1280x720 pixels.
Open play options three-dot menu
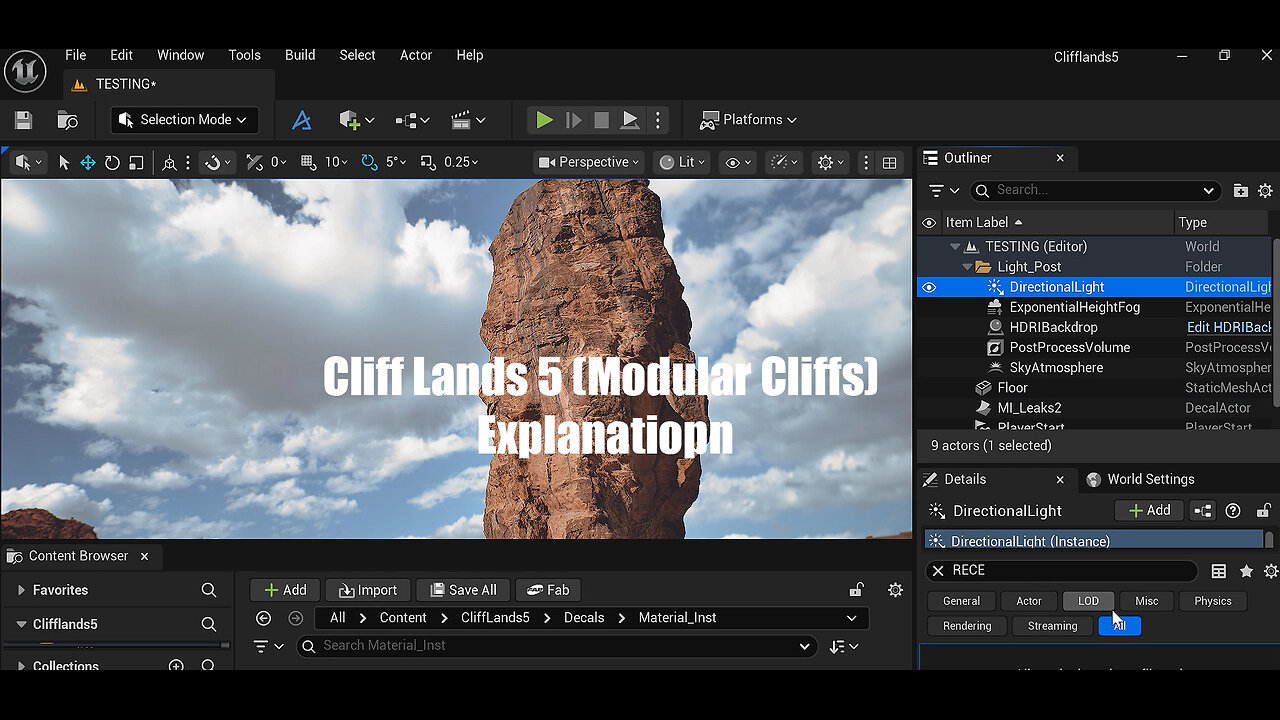[657, 120]
